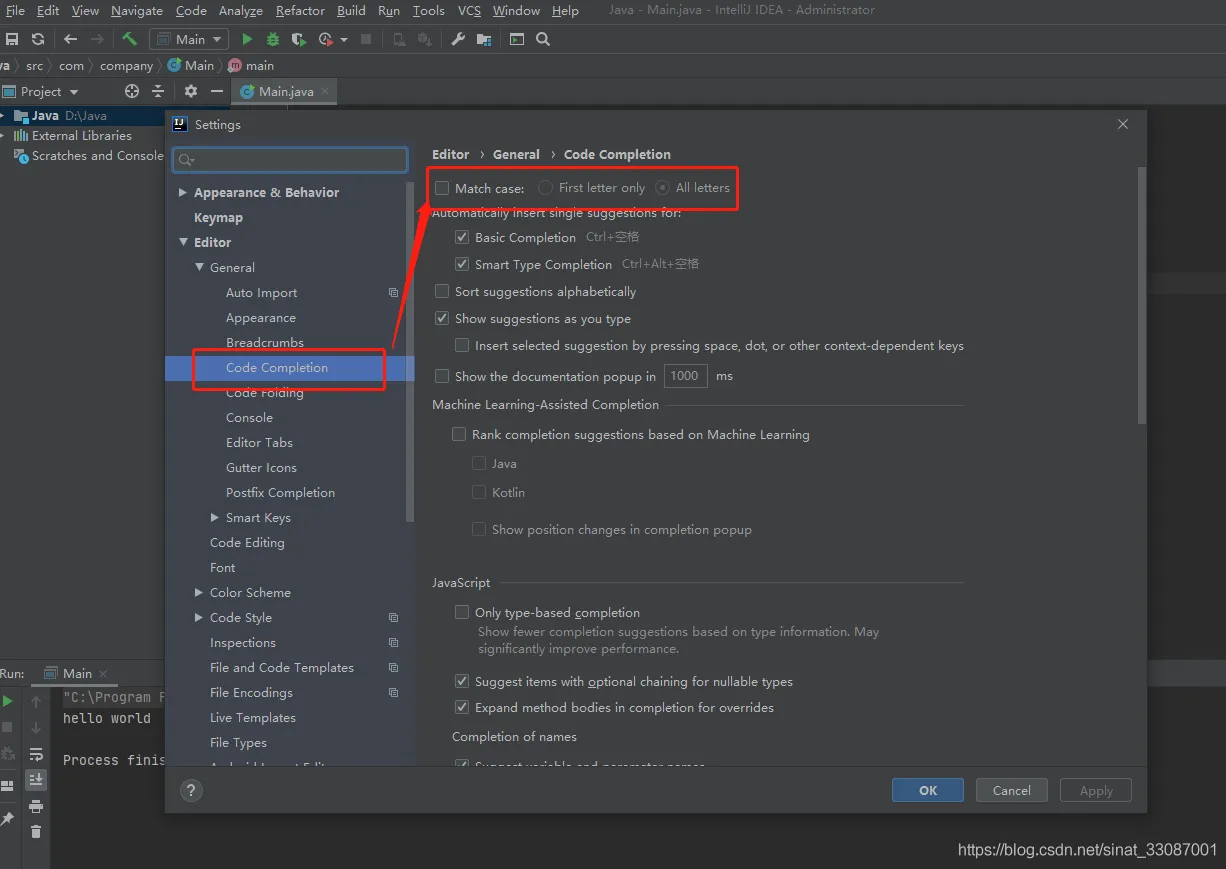This screenshot has height=869, width=1226.
Task: Click the Cancel button
Action: (x=1012, y=790)
